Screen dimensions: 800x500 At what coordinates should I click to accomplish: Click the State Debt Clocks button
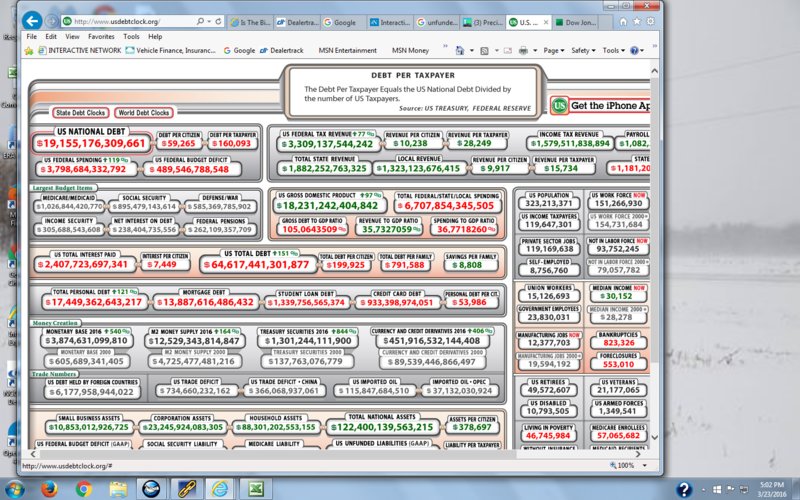click(80, 113)
